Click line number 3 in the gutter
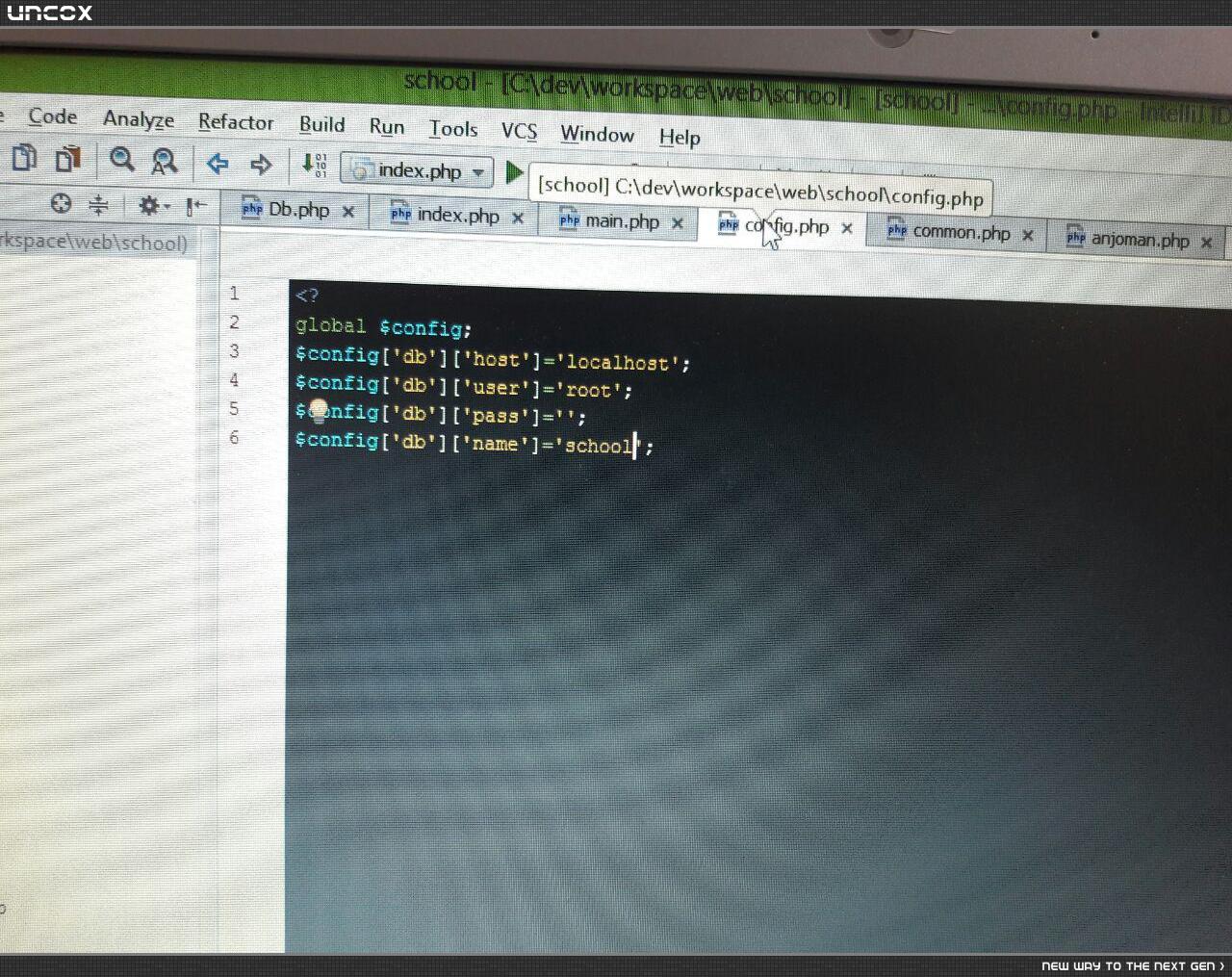The height and width of the screenshot is (977, 1232). pyautogui.click(x=234, y=351)
